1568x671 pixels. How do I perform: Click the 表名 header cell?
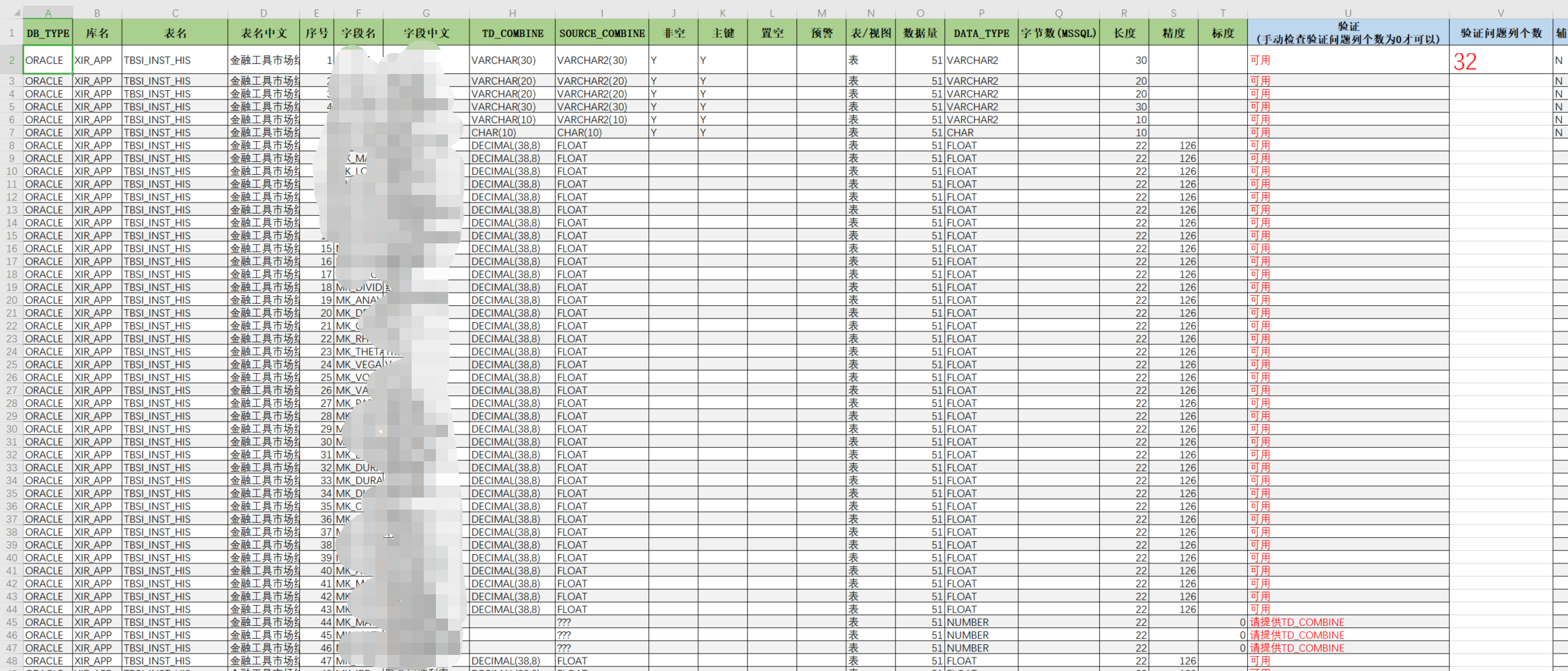tap(175, 32)
